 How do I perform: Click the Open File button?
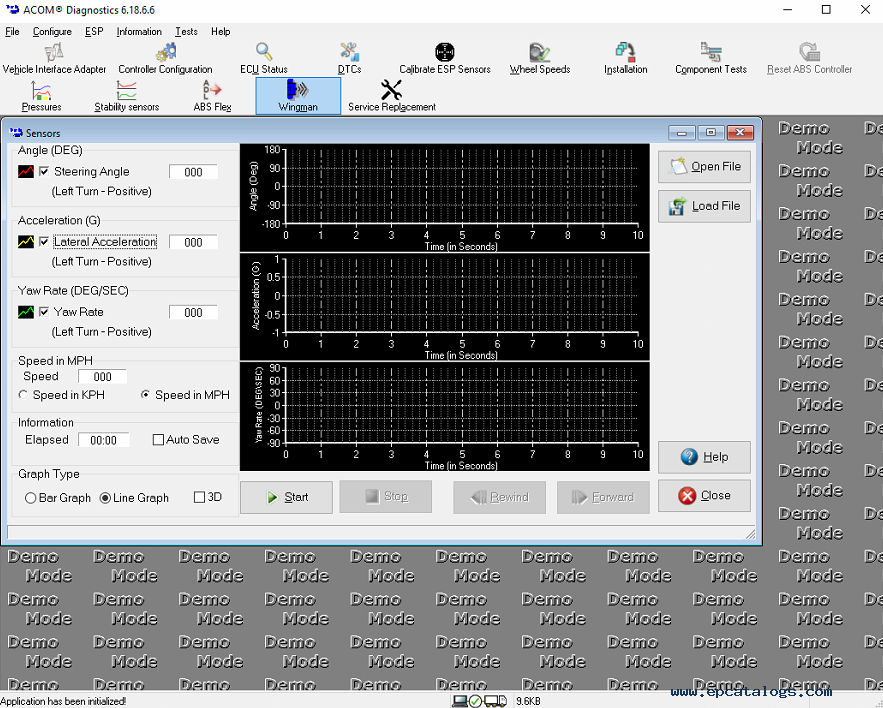click(x=704, y=167)
